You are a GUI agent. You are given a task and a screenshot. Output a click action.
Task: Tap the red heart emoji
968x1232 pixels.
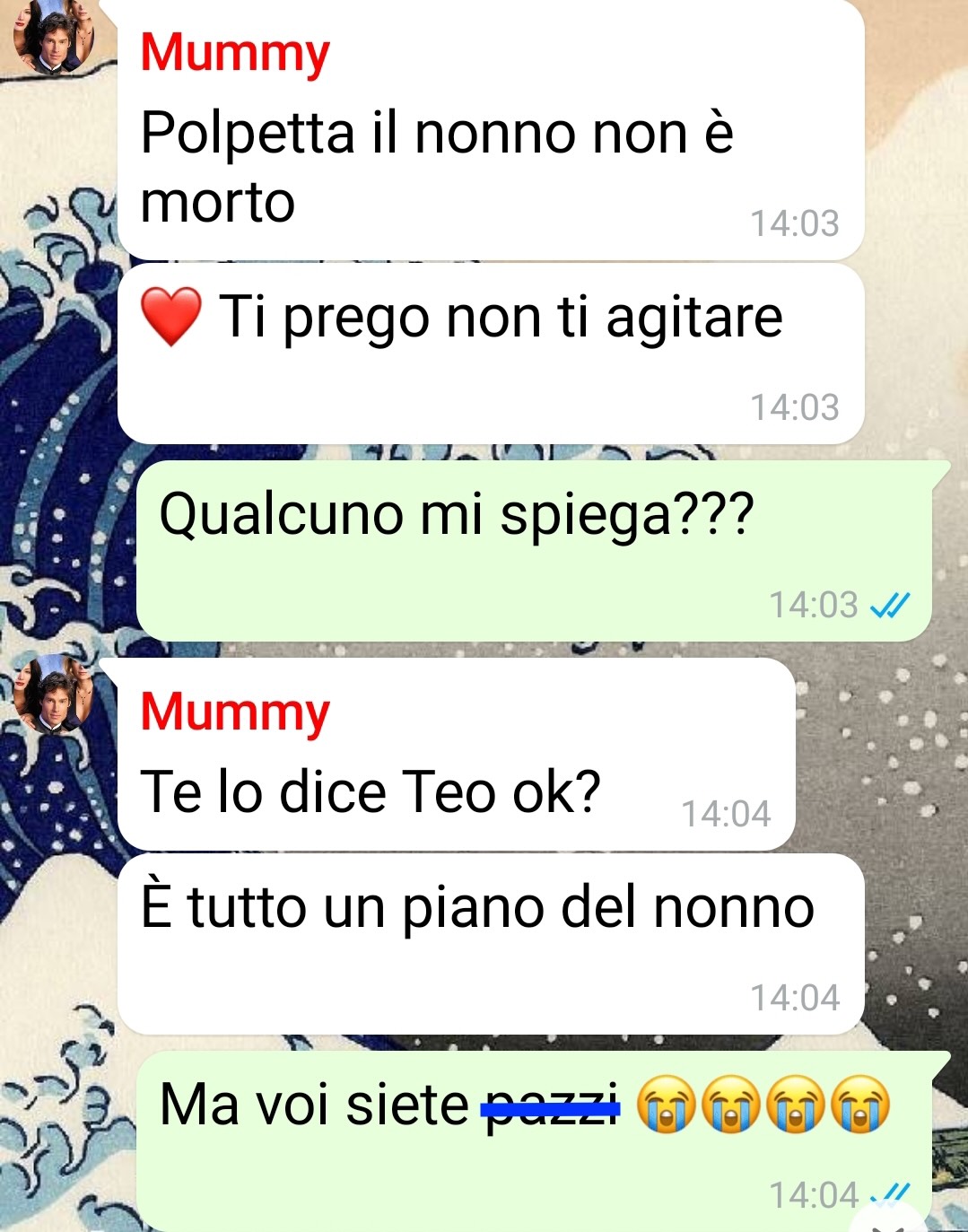click(x=171, y=317)
